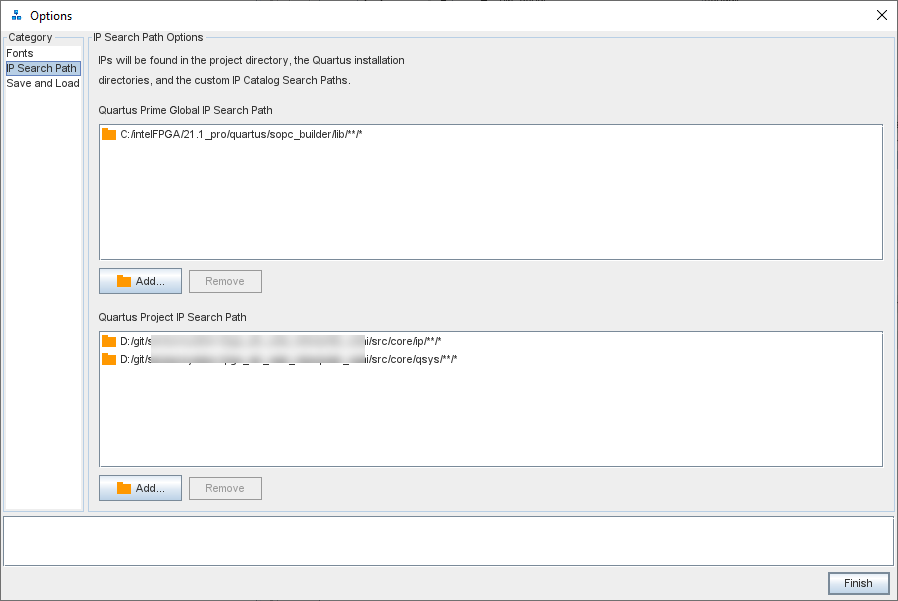898x601 pixels.
Task: Select the IP Search Path category
Action: tap(42, 68)
